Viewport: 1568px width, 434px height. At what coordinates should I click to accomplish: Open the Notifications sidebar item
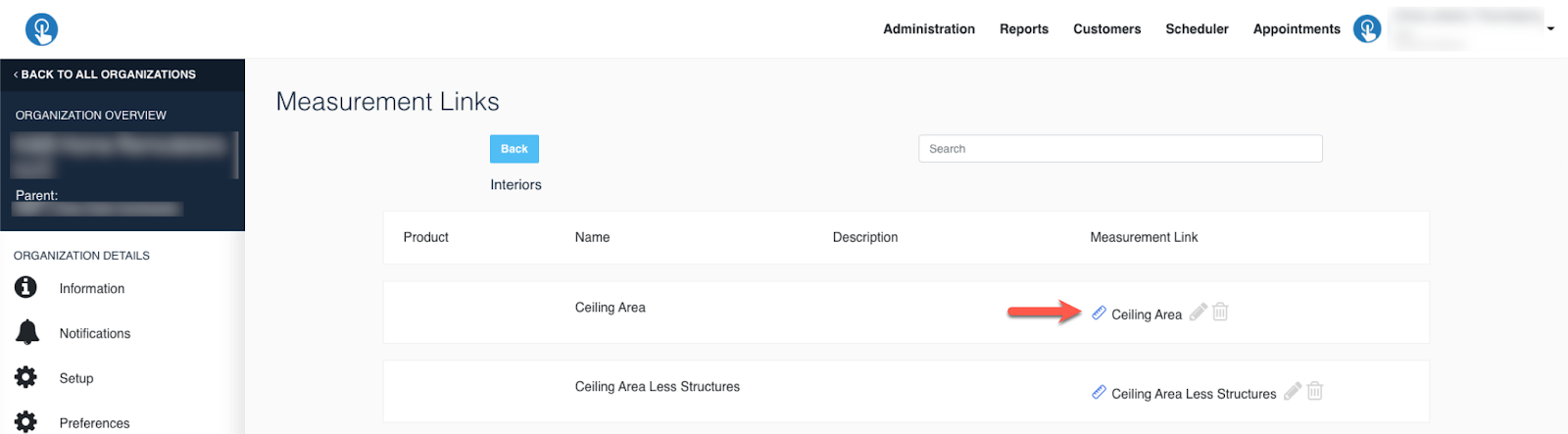tap(95, 334)
